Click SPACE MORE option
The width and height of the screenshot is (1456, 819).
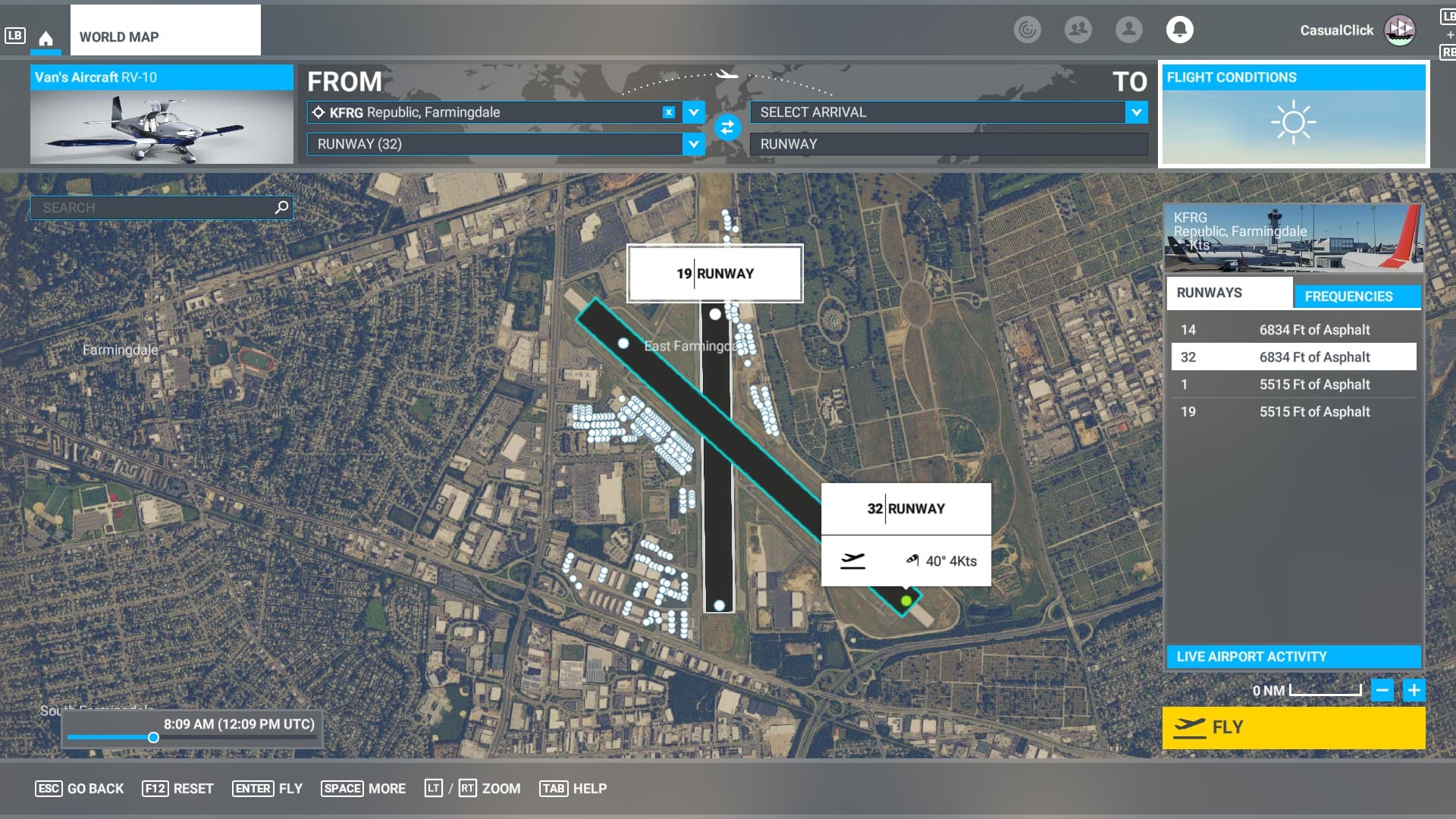pos(363,789)
